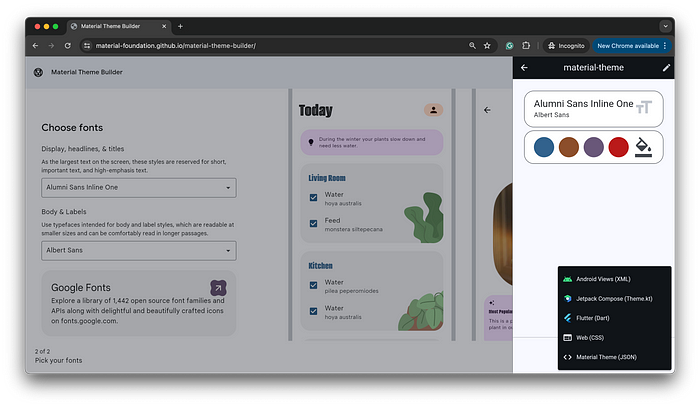Pick the blue primary color swatch
The height and width of the screenshot is (407, 700).
544,147
